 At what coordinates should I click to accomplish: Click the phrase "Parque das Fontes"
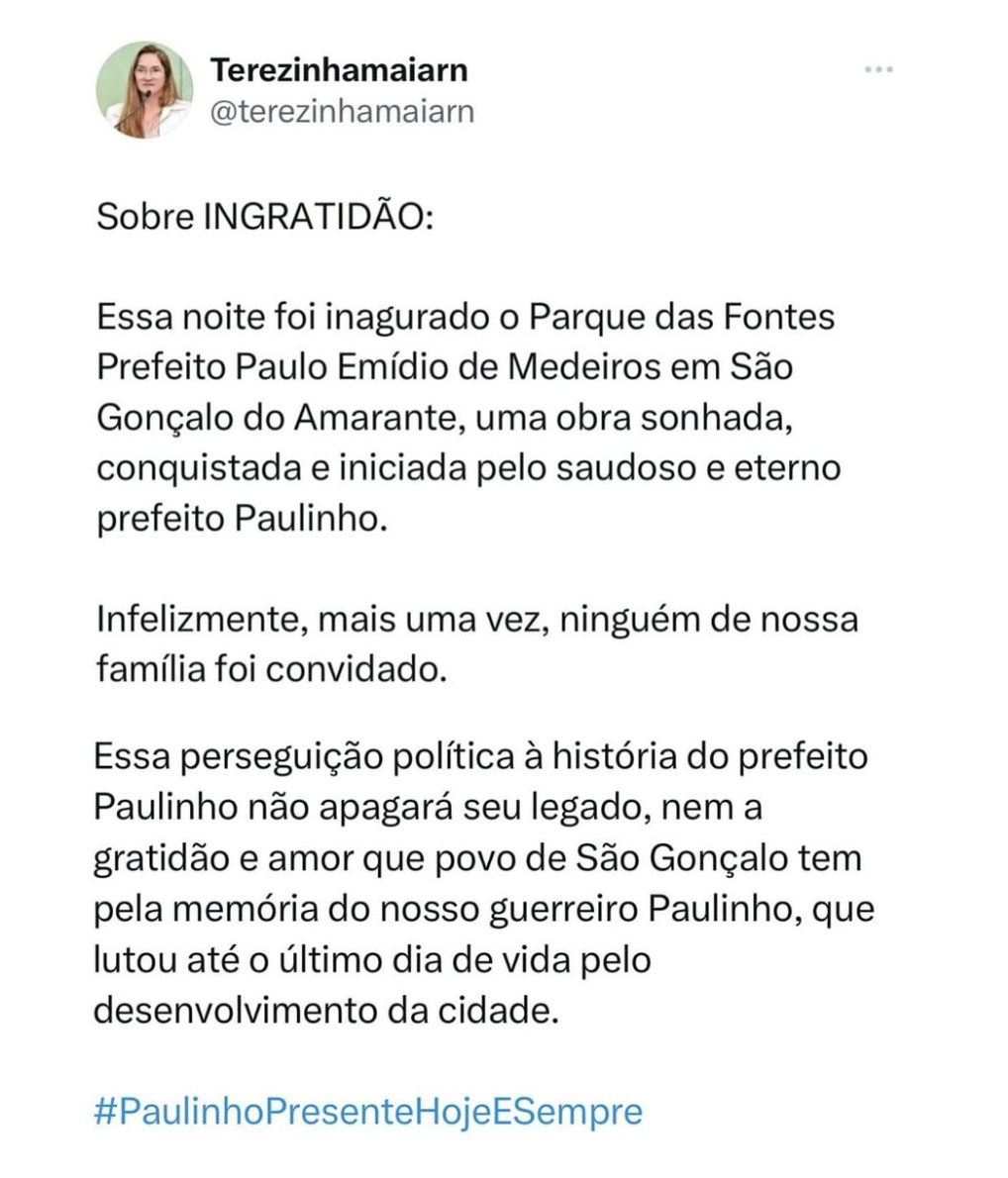(x=683, y=318)
